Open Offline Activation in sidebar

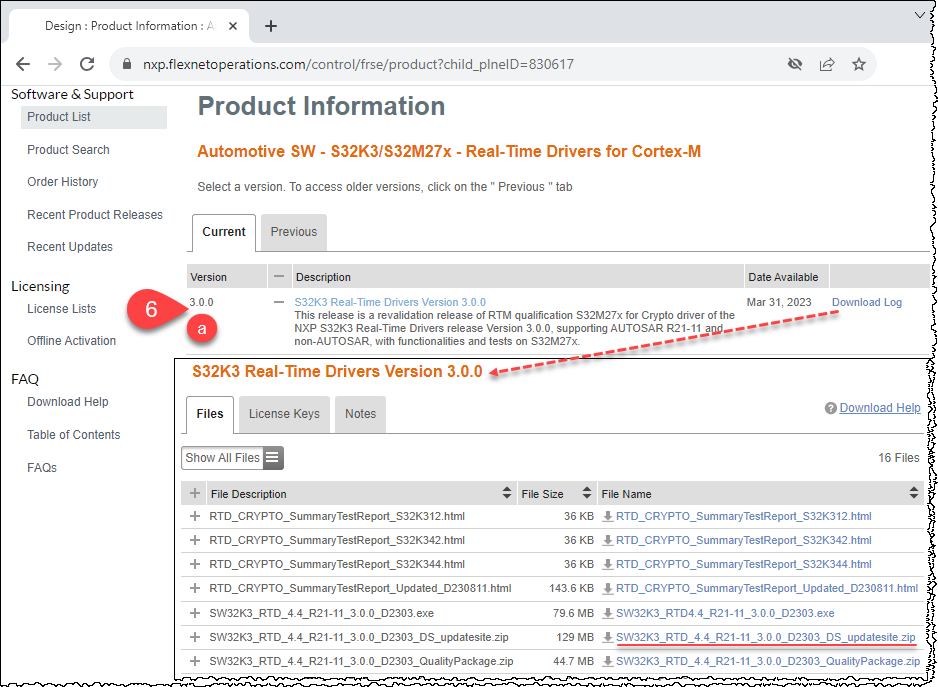point(71,341)
